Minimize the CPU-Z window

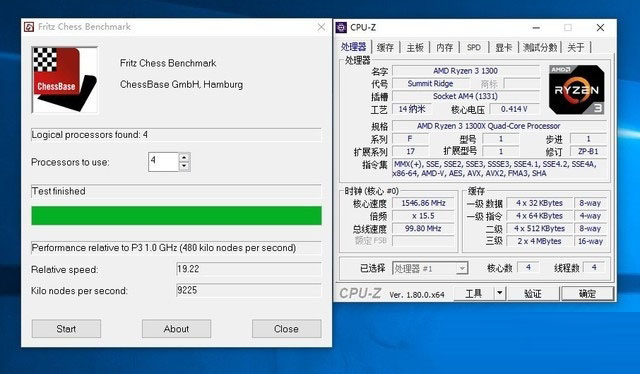pos(536,28)
